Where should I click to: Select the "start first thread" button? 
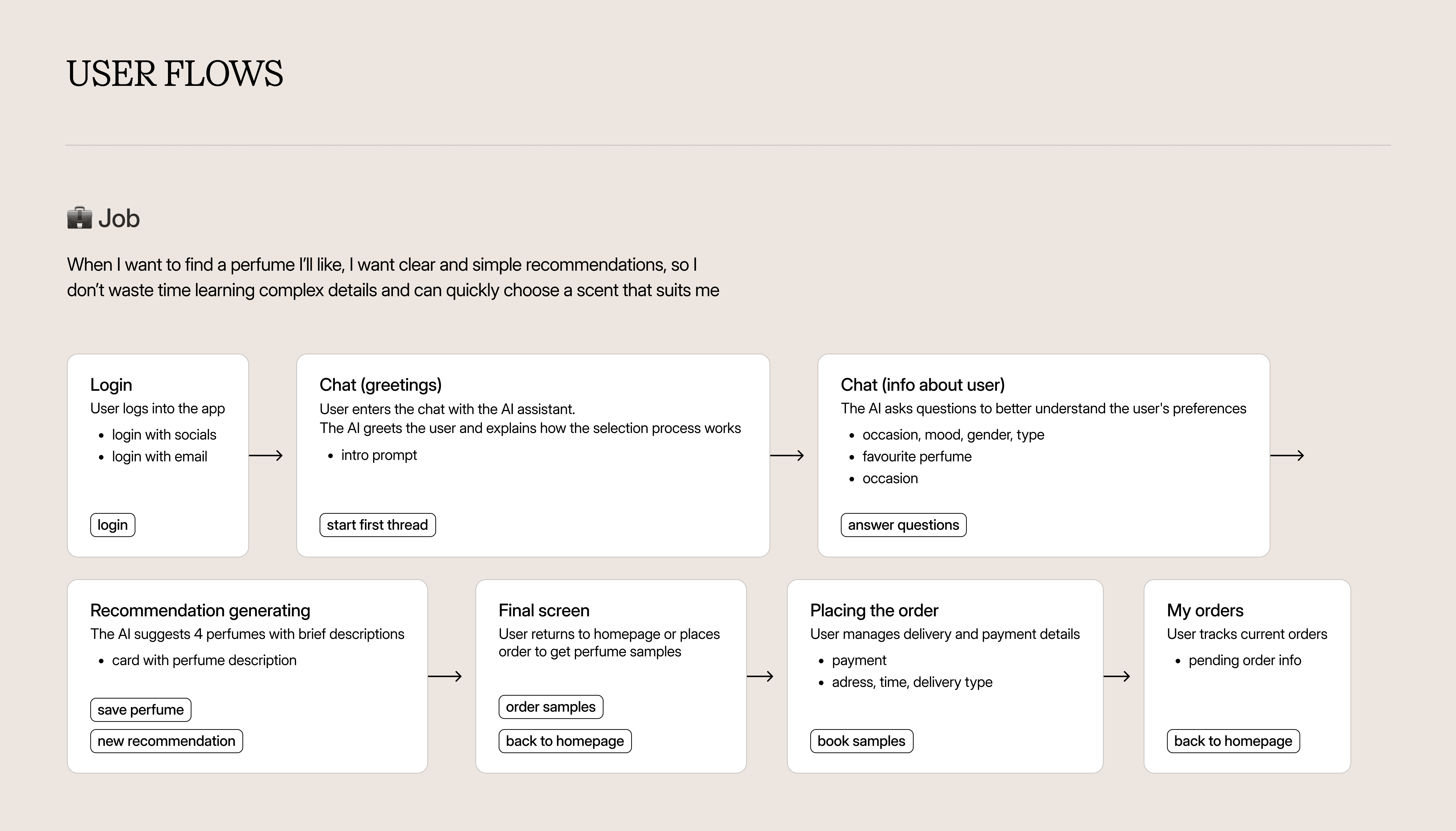coord(377,525)
